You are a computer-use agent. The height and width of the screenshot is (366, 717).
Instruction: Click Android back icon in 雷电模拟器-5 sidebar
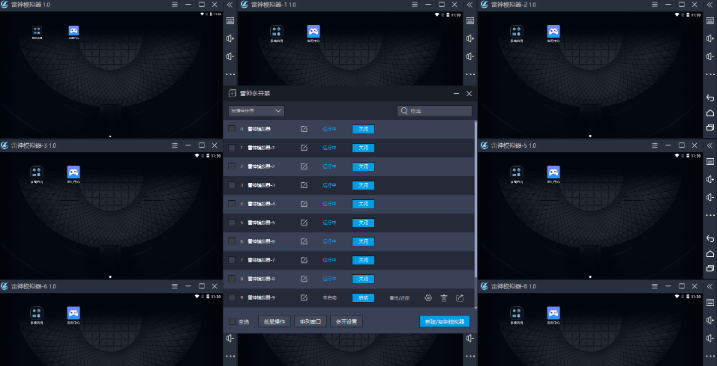(x=710, y=238)
